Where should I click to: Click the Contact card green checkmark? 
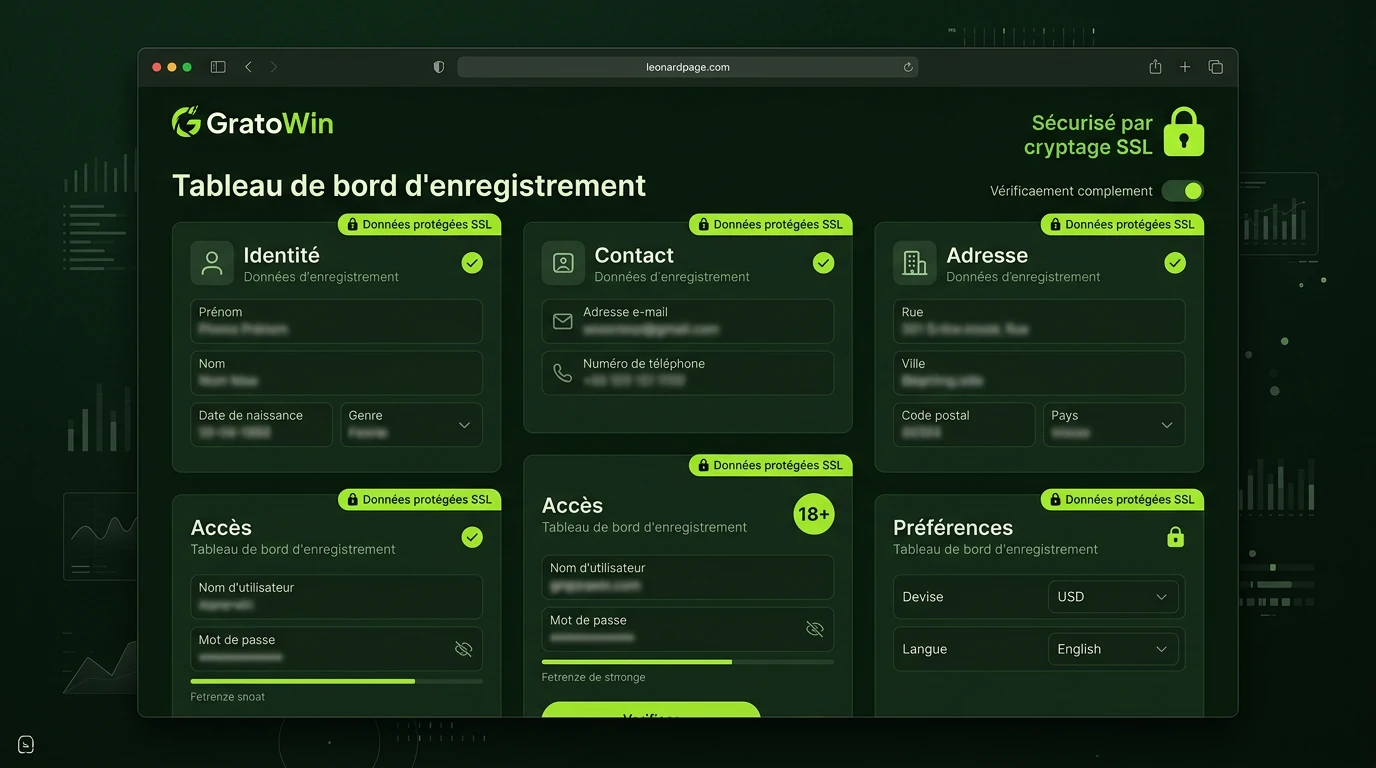pyautogui.click(x=823, y=263)
